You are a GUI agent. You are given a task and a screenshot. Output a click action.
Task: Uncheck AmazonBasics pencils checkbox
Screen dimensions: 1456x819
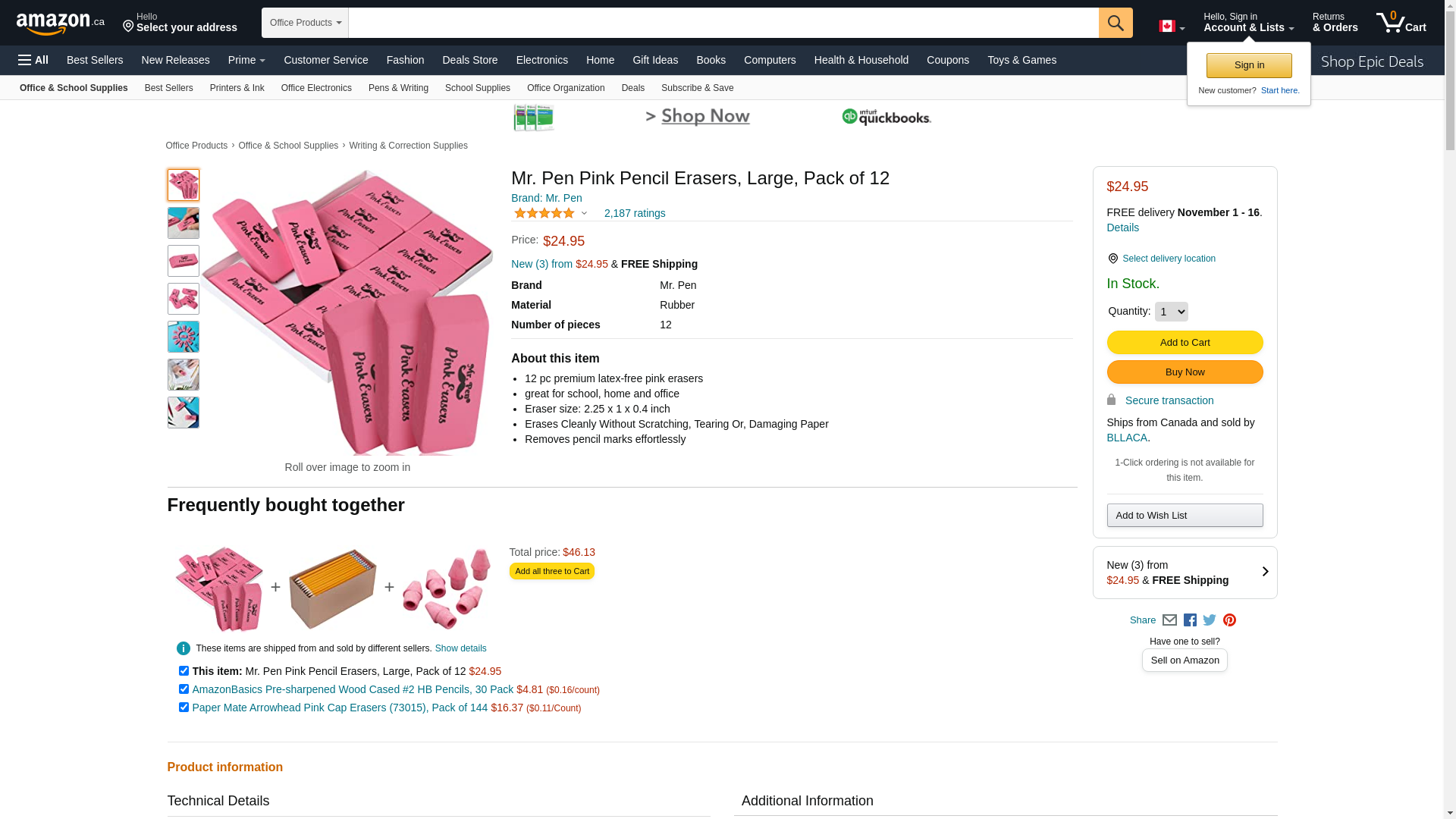pyautogui.click(x=184, y=689)
